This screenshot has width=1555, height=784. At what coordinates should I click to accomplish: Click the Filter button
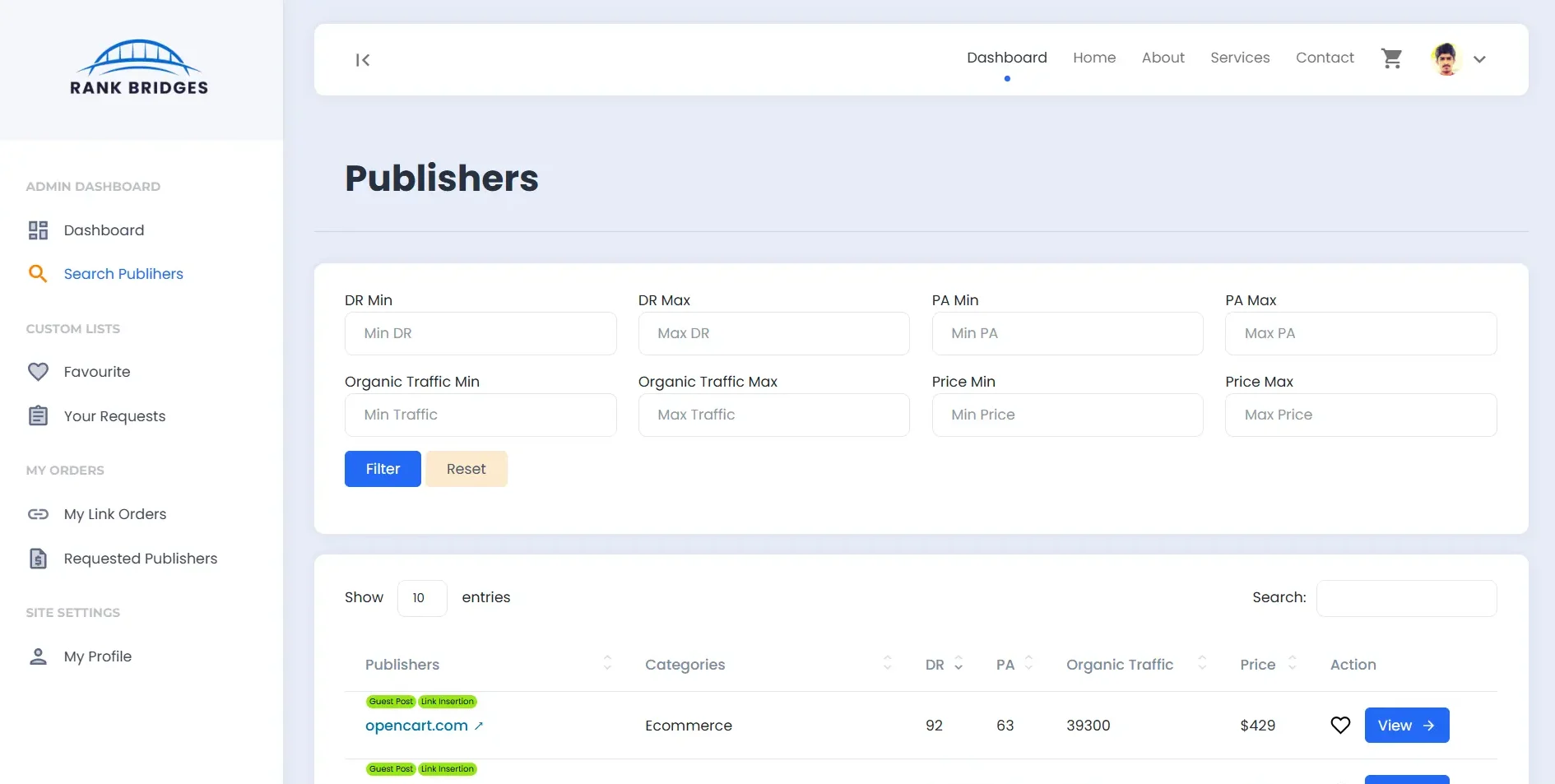[382, 468]
